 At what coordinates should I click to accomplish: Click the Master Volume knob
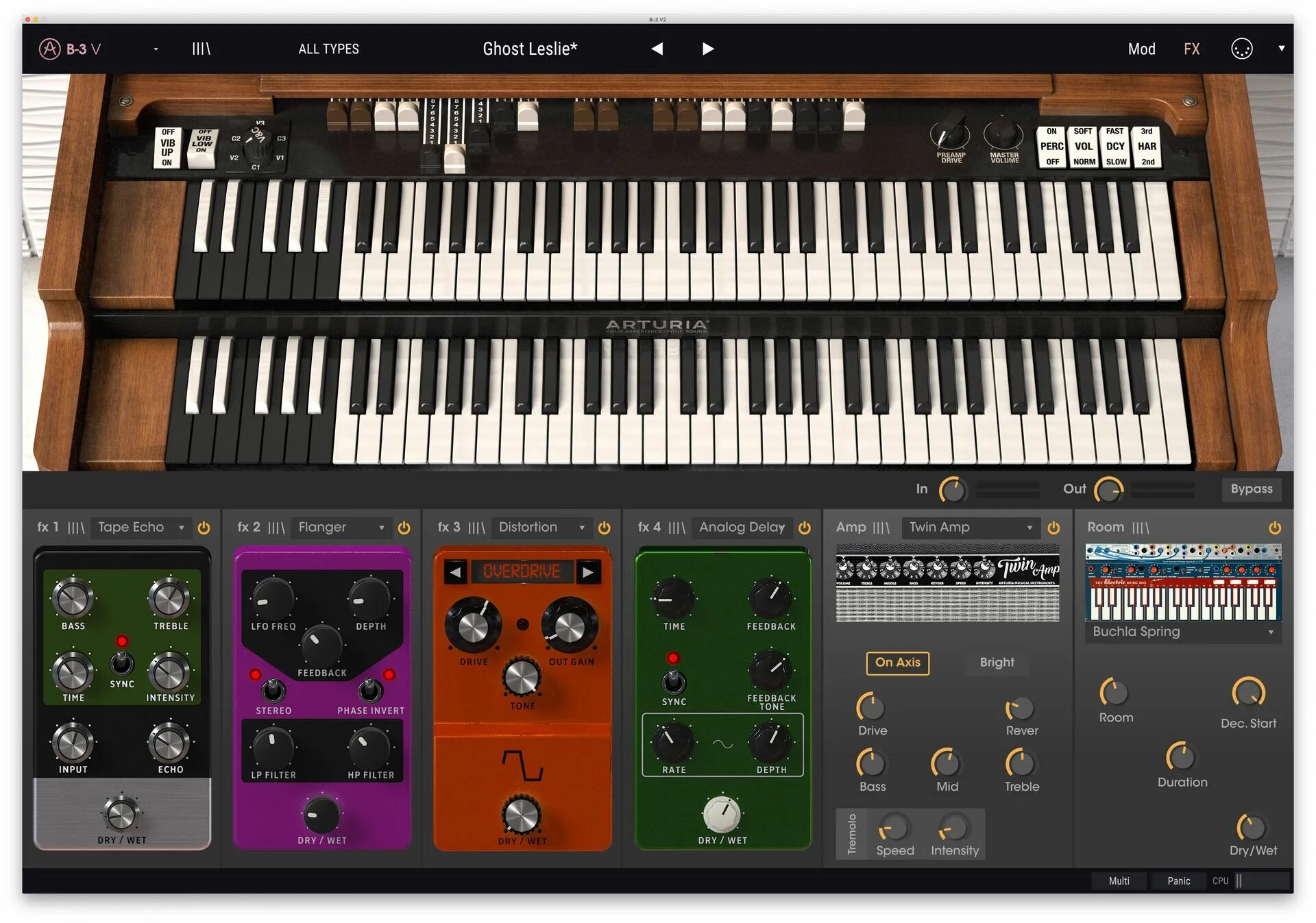click(x=1003, y=134)
